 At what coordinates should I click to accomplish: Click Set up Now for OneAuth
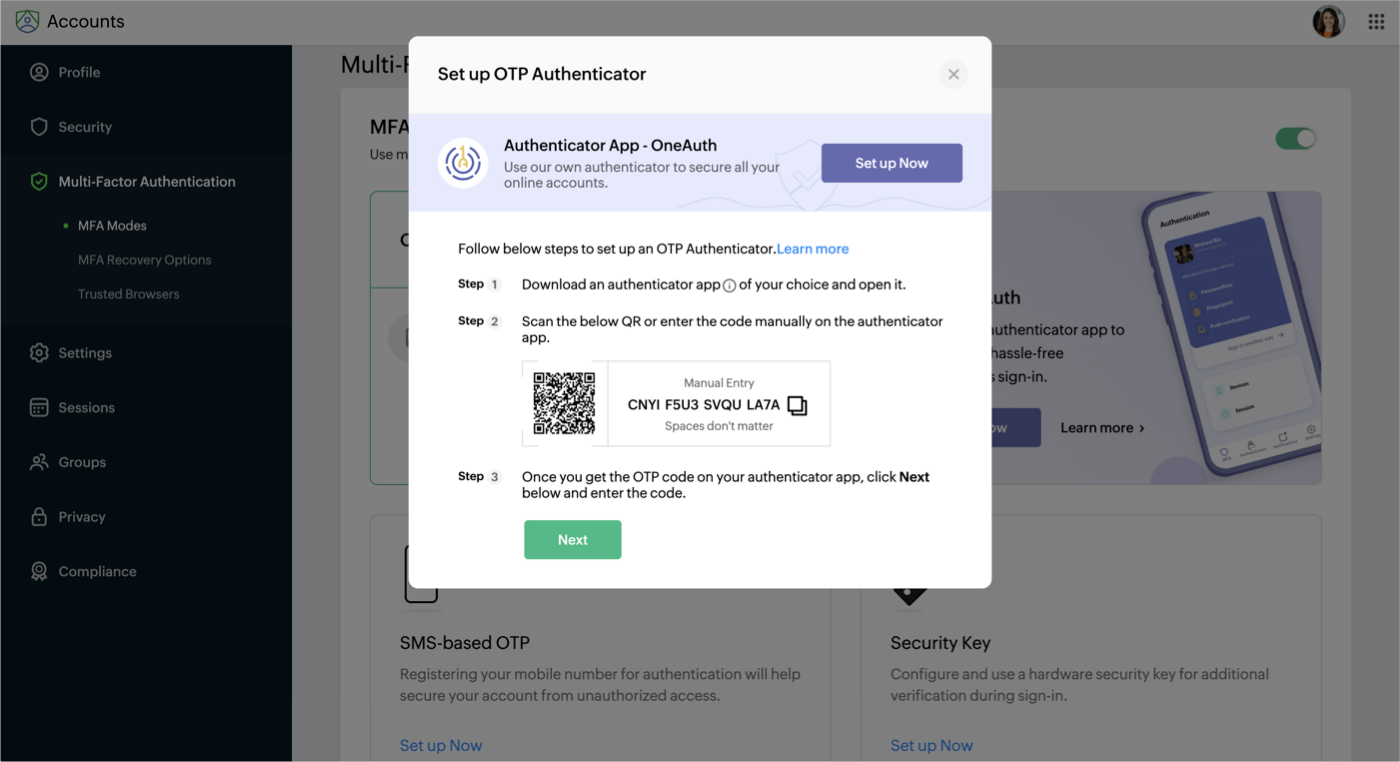click(x=891, y=163)
